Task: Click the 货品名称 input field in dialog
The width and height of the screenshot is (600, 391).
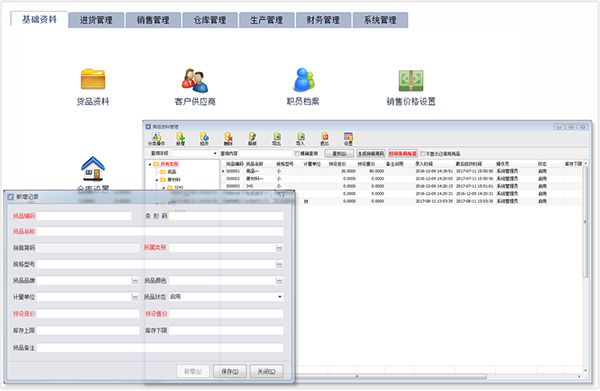Action: [x=160, y=232]
